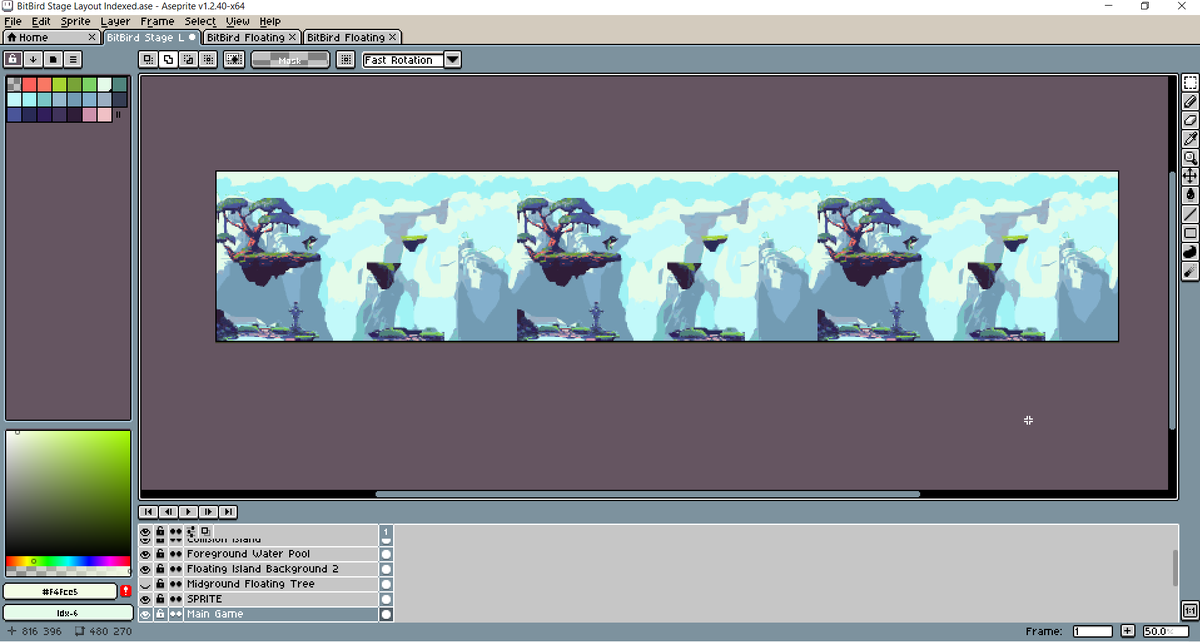Open the File menu
Screen dimensions: 1200x642
point(13,21)
